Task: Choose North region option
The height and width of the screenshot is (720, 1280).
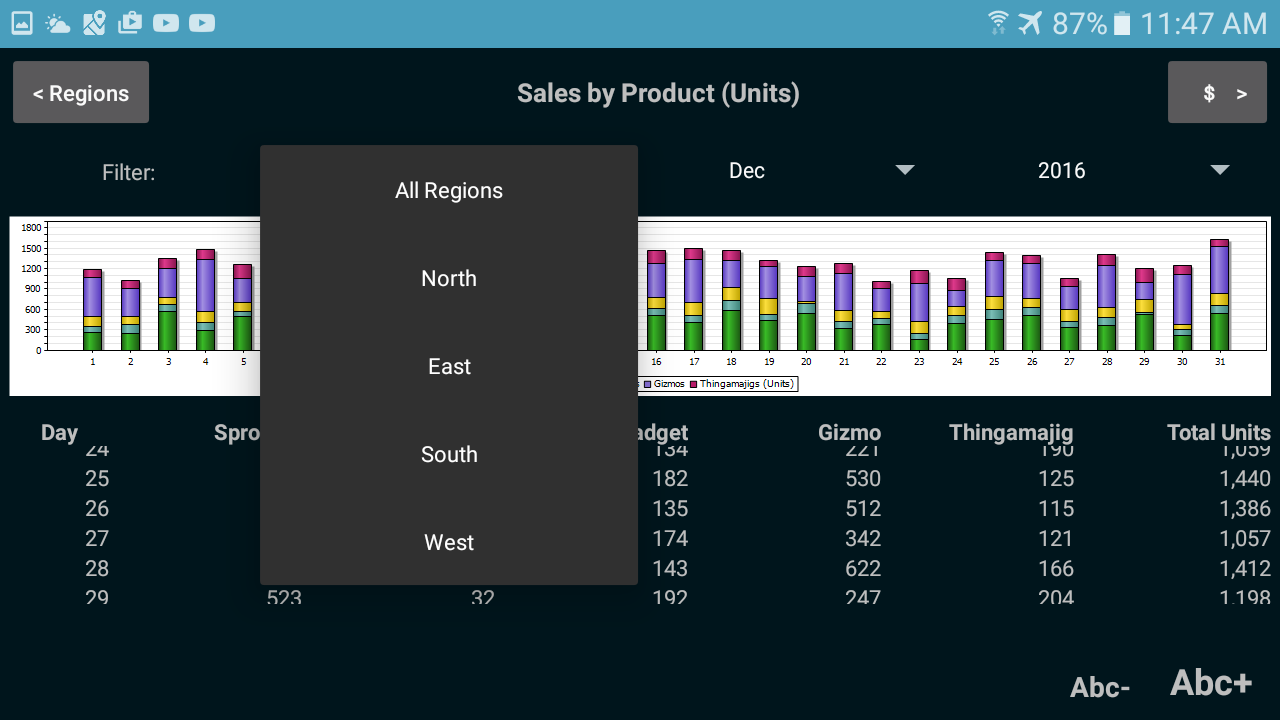Action: 449,279
